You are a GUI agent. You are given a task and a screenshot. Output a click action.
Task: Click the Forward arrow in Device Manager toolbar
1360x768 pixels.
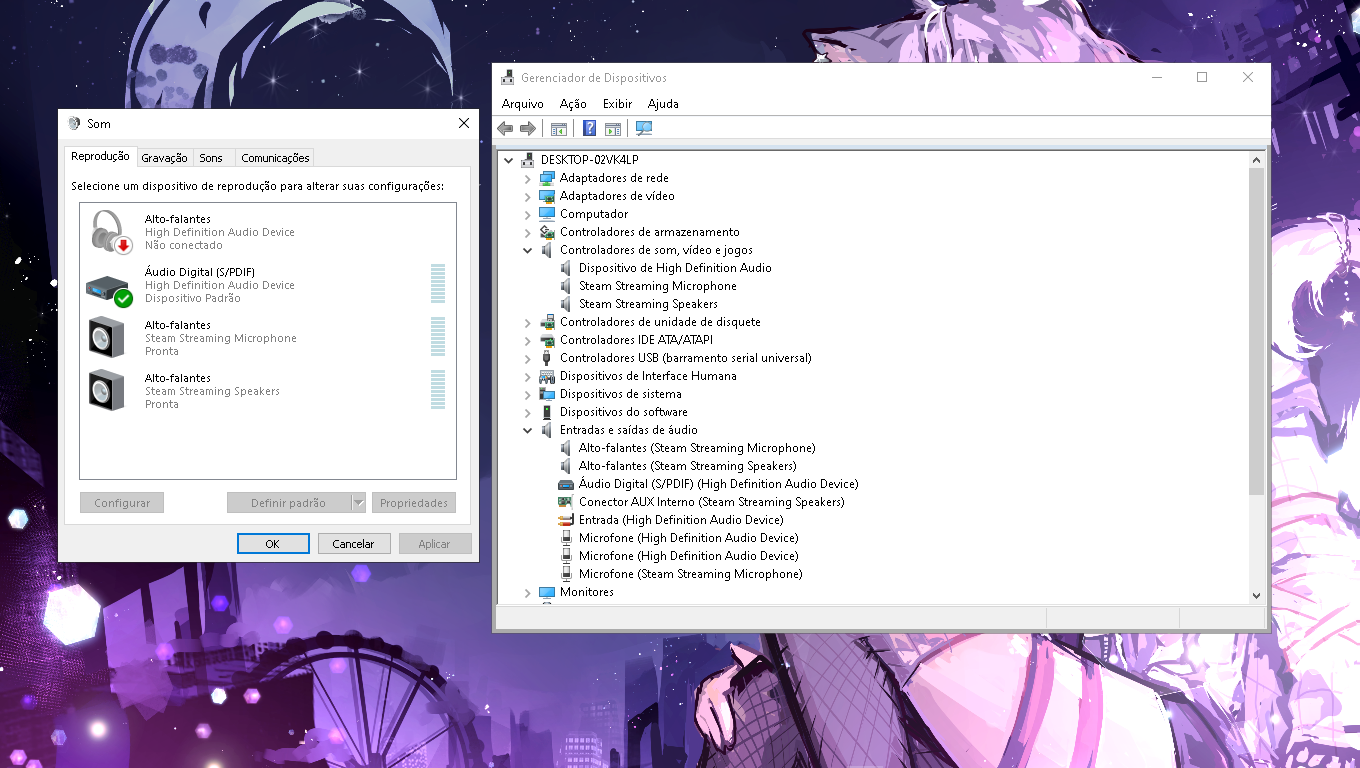click(527, 128)
